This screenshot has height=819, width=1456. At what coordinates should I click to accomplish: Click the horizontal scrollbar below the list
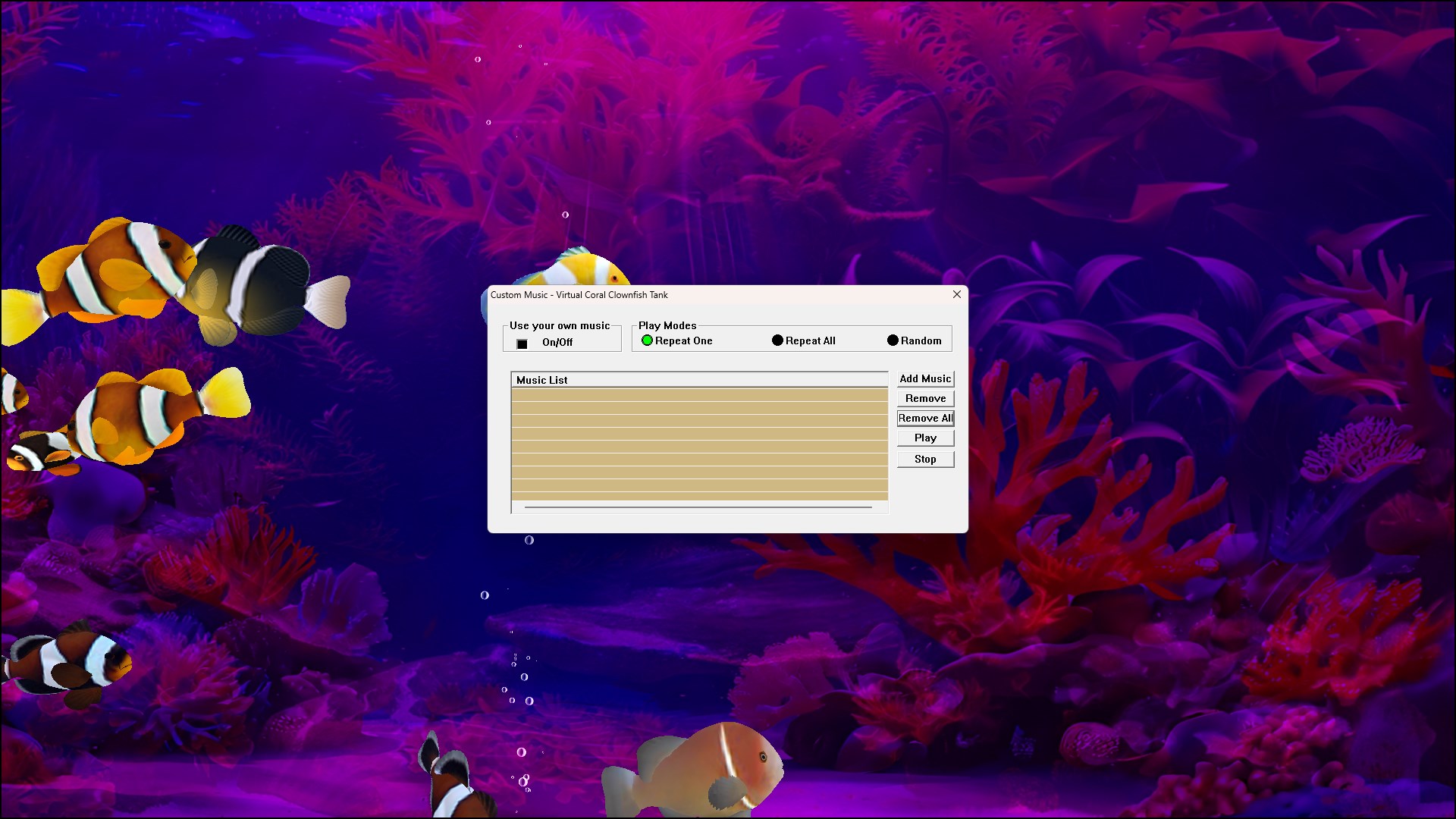pyautogui.click(x=698, y=507)
